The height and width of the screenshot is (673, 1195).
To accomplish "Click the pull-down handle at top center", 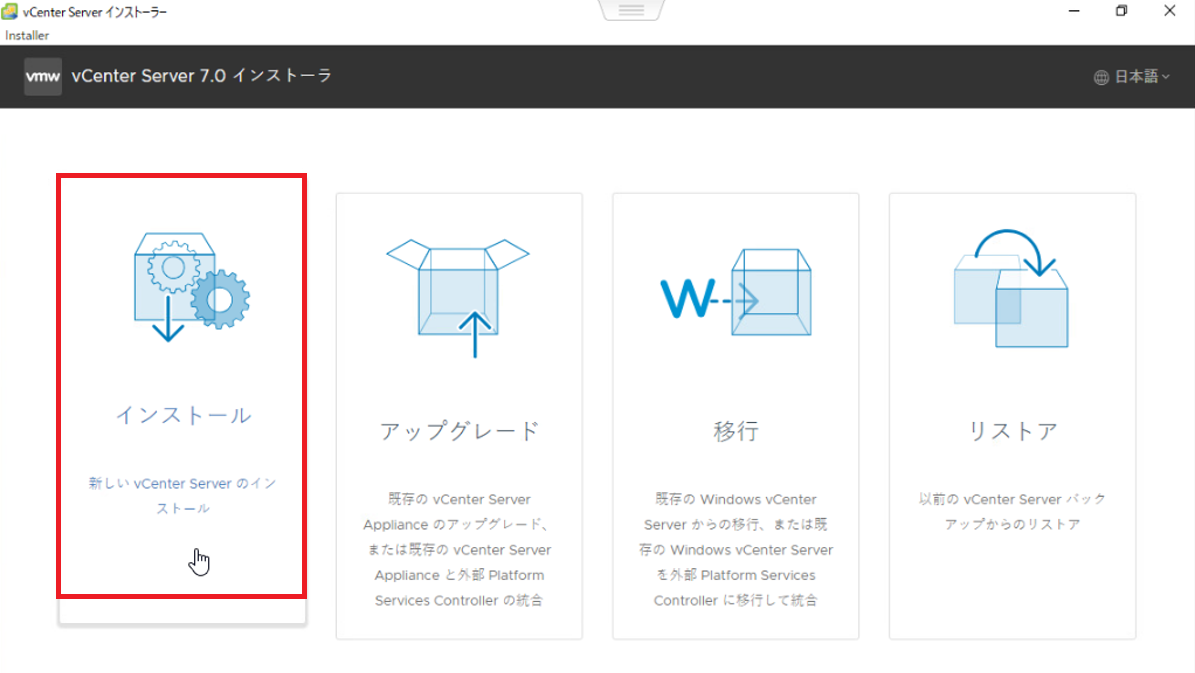I will [631, 10].
